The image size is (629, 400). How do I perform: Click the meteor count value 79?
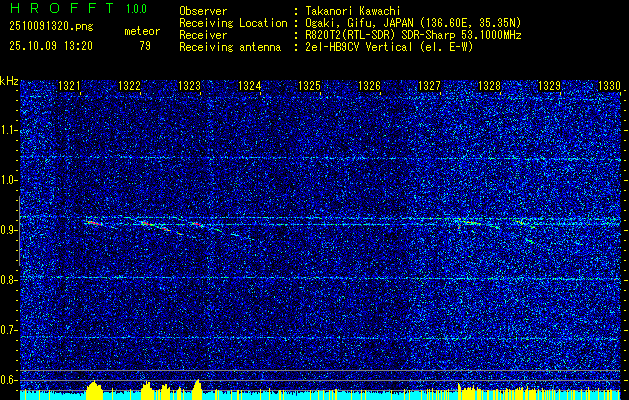pyautogui.click(x=145, y=46)
